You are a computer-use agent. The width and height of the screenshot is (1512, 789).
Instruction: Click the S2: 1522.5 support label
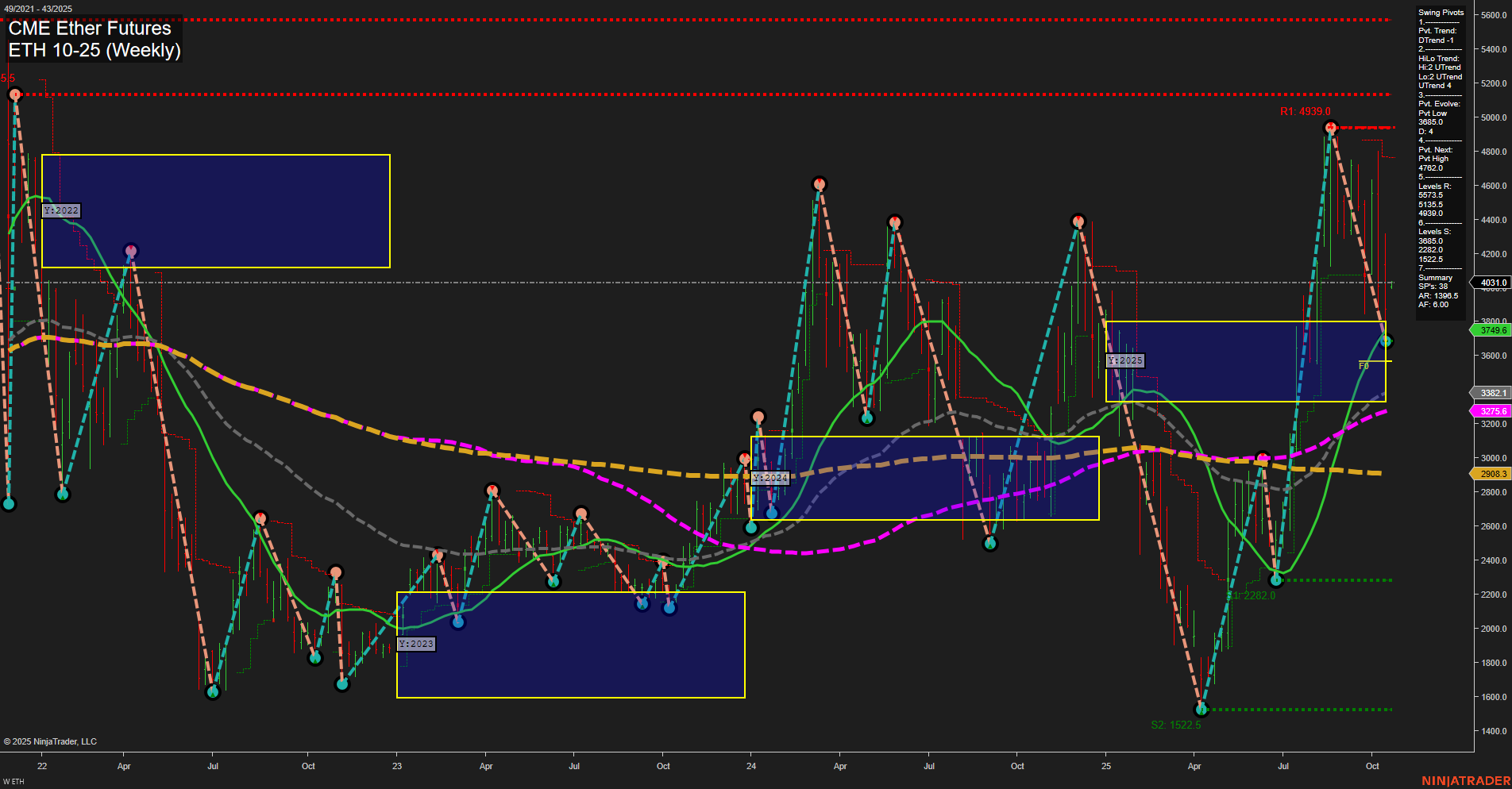[x=1176, y=723]
